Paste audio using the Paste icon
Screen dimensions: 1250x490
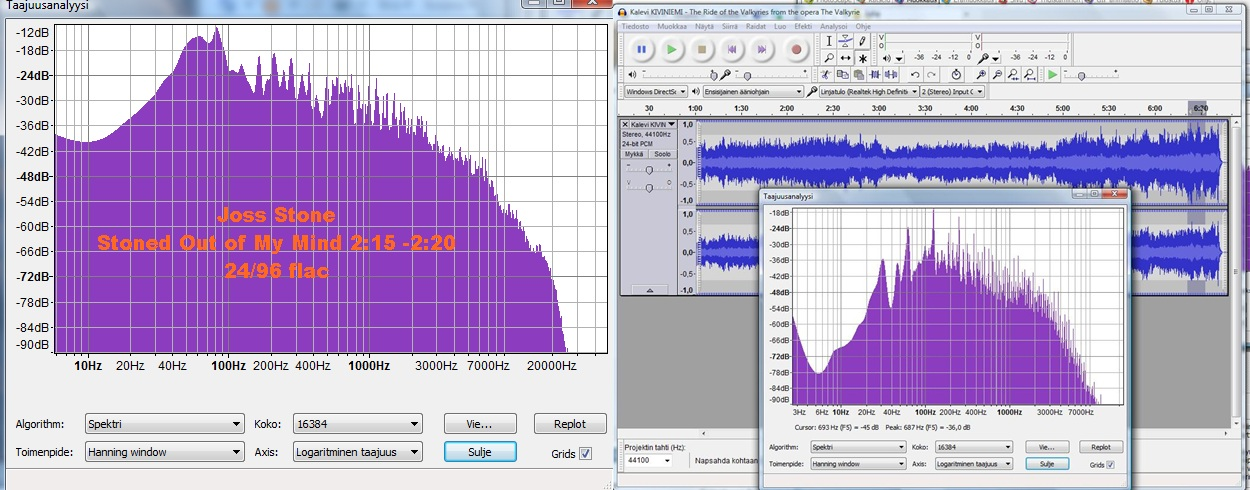[x=858, y=75]
